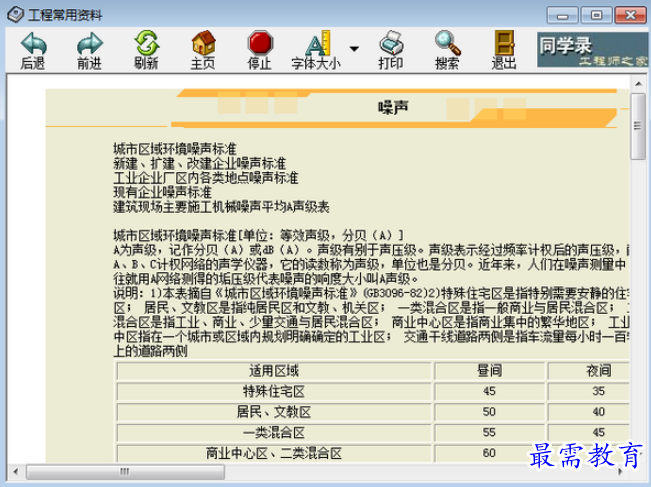The width and height of the screenshot is (651, 487).
Task: Click the 前进 forward arrow icon
Action: tap(90, 44)
